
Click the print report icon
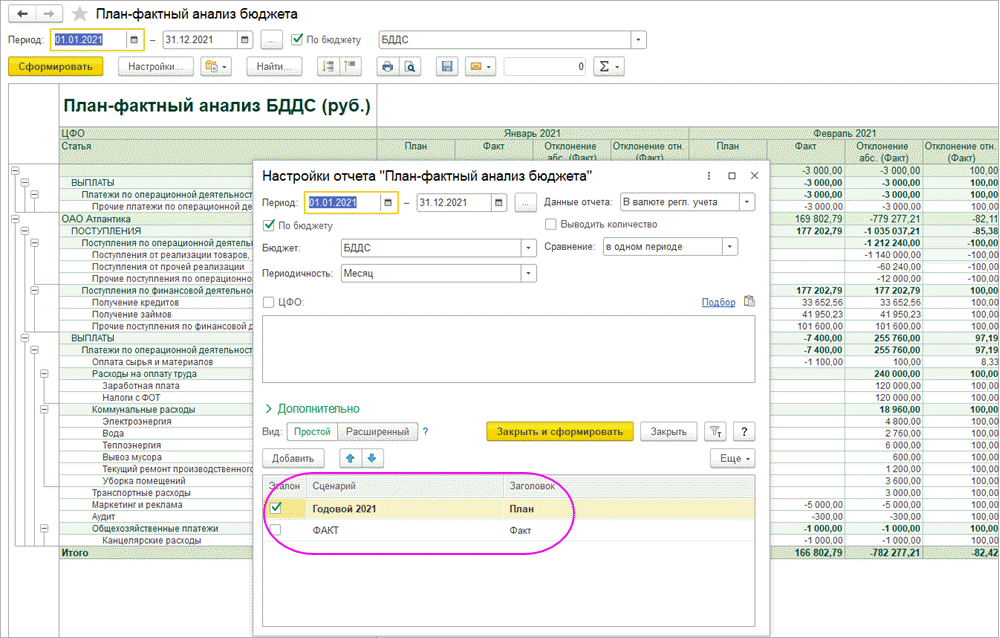tap(386, 67)
